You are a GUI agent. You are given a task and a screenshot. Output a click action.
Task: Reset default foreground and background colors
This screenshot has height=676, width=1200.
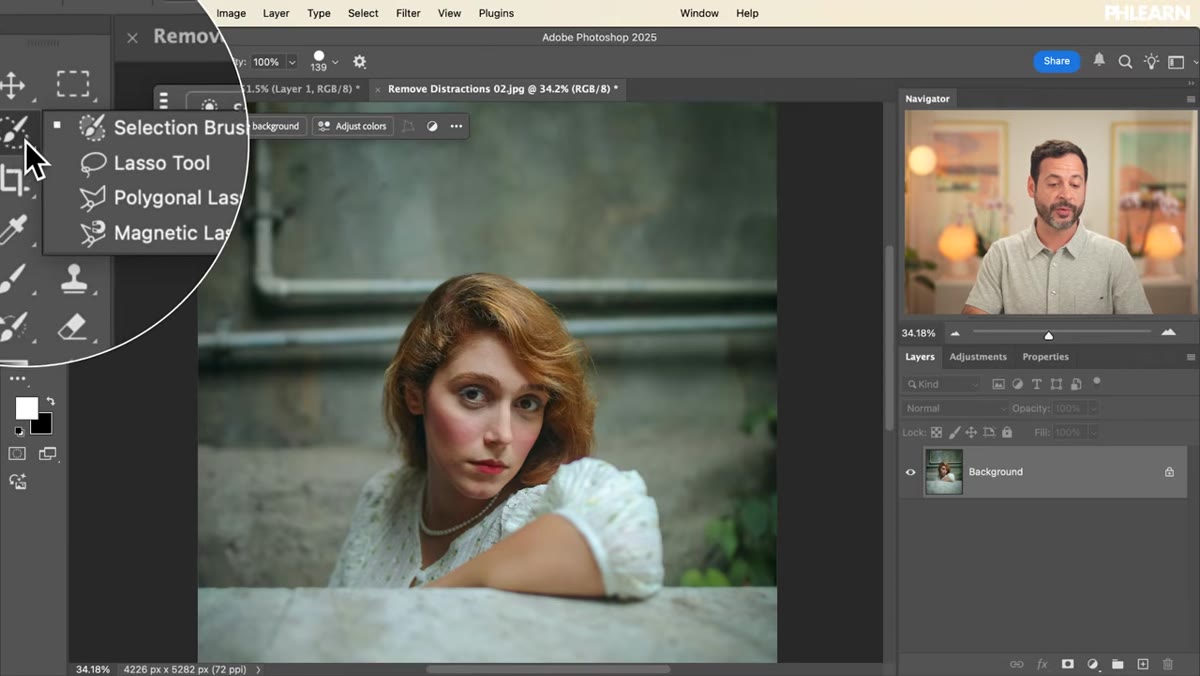click(x=18, y=431)
